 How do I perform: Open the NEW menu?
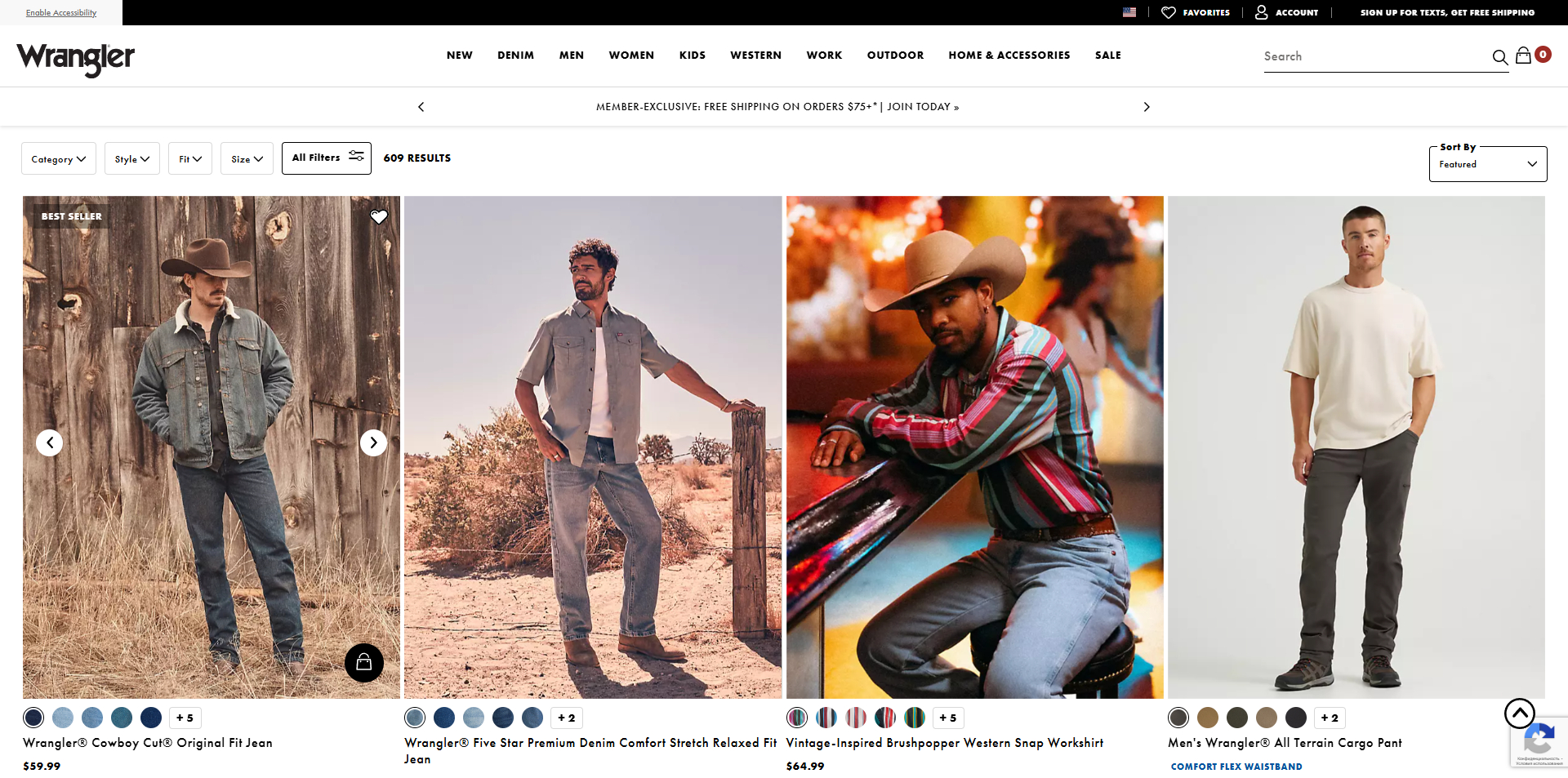click(x=460, y=56)
